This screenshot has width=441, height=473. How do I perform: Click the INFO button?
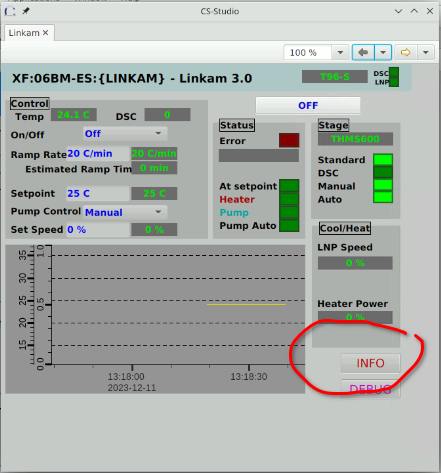[370, 363]
